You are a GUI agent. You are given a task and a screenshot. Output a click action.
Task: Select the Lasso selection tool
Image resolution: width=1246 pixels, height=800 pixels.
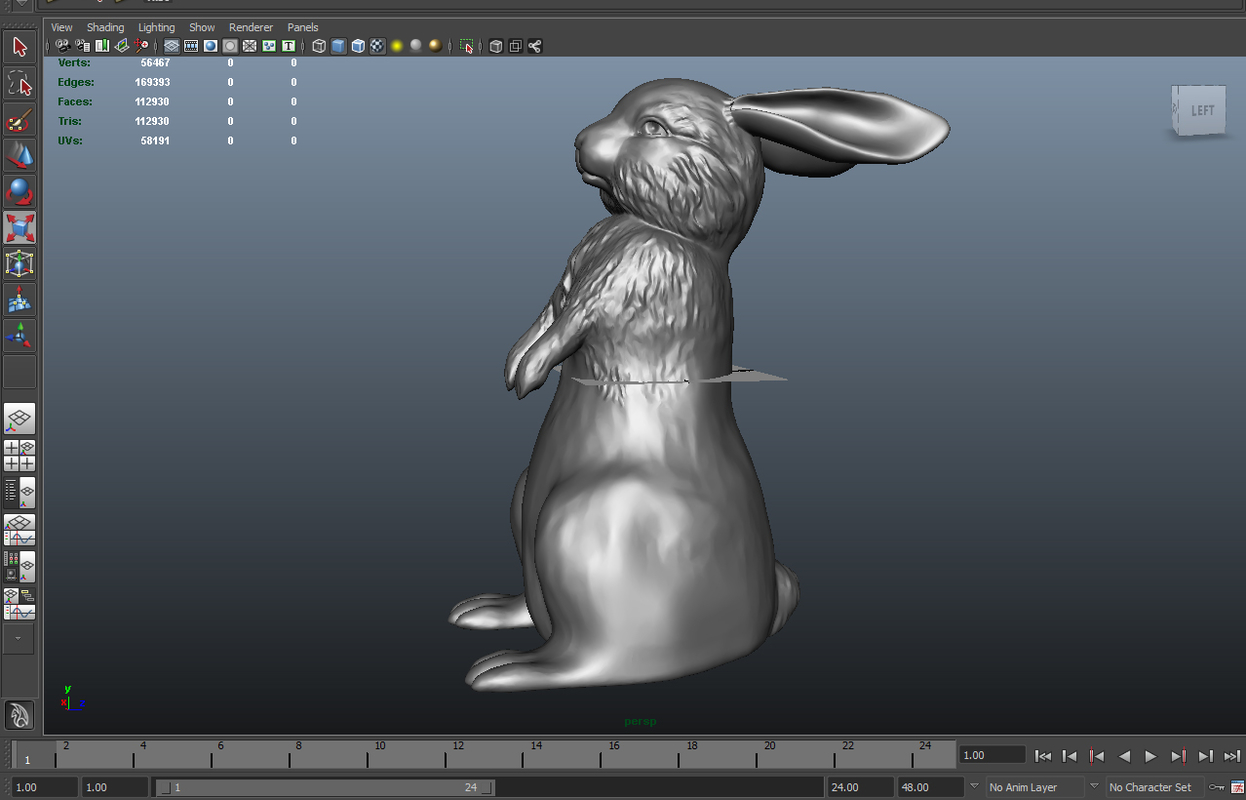[20, 84]
